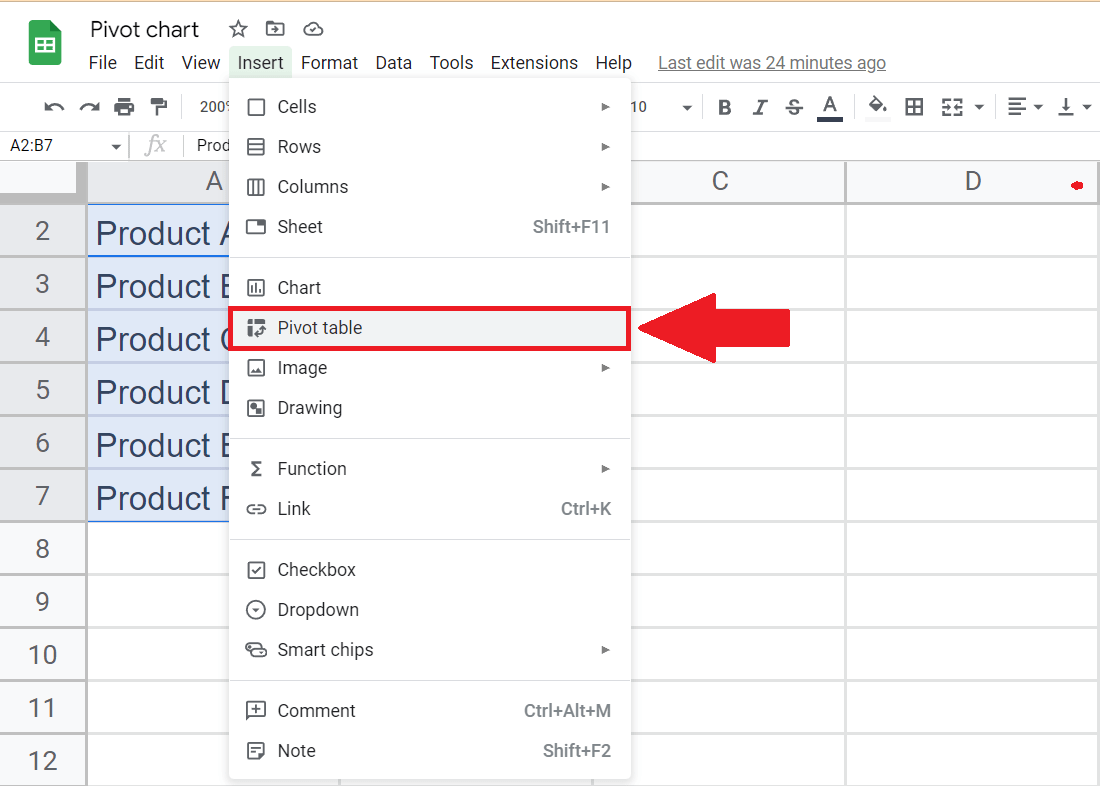Open version history via Last edit link

click(771, 62)
